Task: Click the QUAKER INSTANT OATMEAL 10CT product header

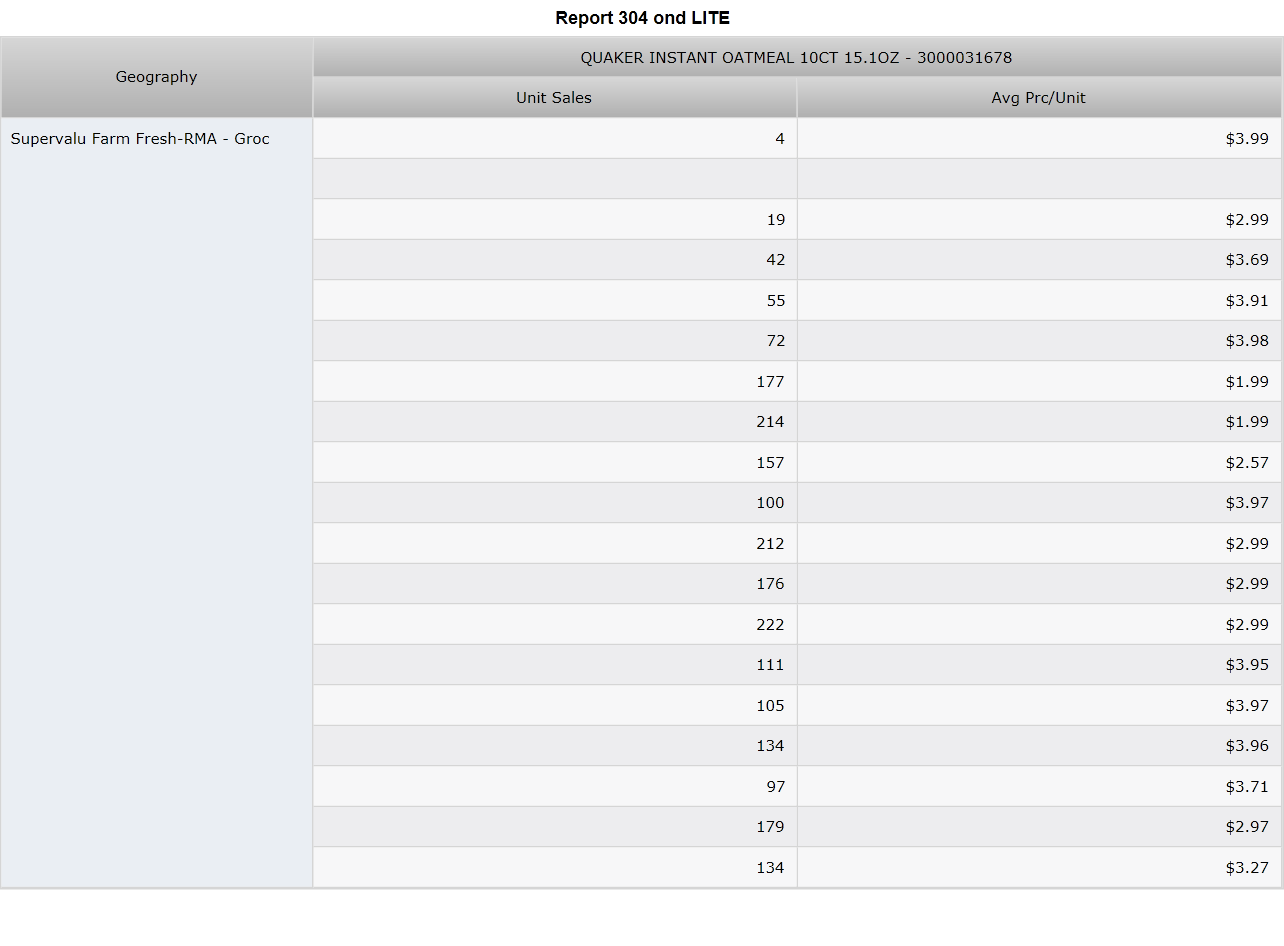Action: click(797, 57)
